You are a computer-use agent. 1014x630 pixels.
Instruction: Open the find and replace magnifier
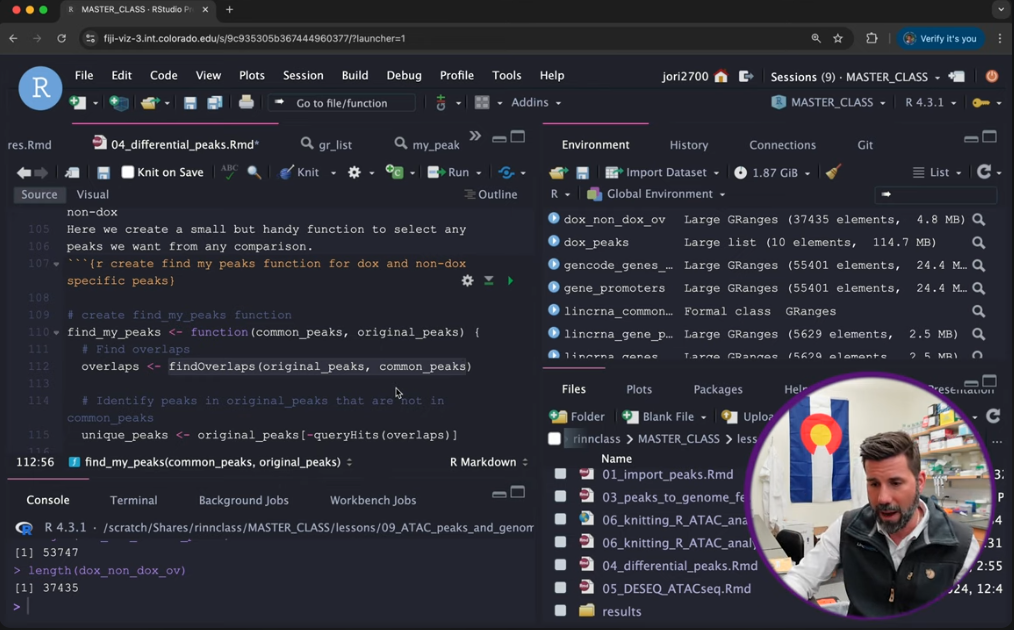[x=254, y=172]
